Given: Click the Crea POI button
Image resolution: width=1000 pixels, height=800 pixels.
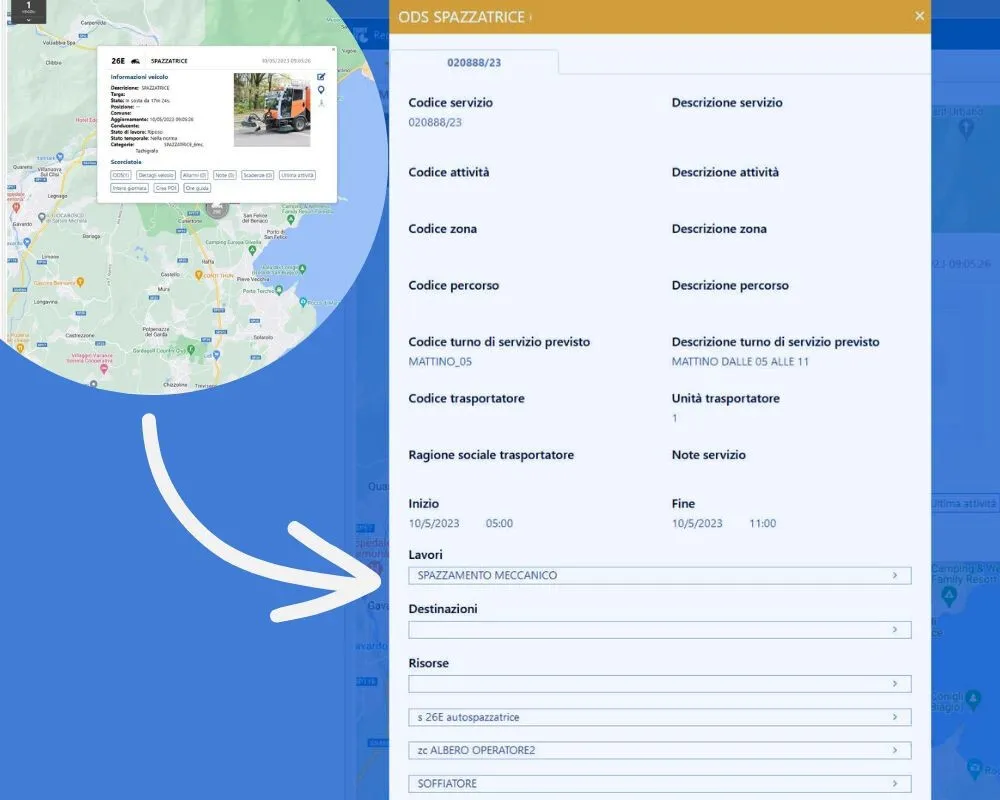Looking at the screenshot, I should pyautogui.click(x=166, y=188).
